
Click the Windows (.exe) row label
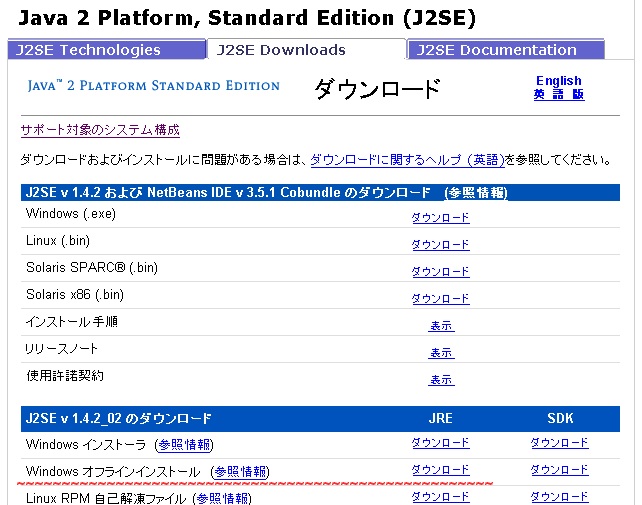71,214
